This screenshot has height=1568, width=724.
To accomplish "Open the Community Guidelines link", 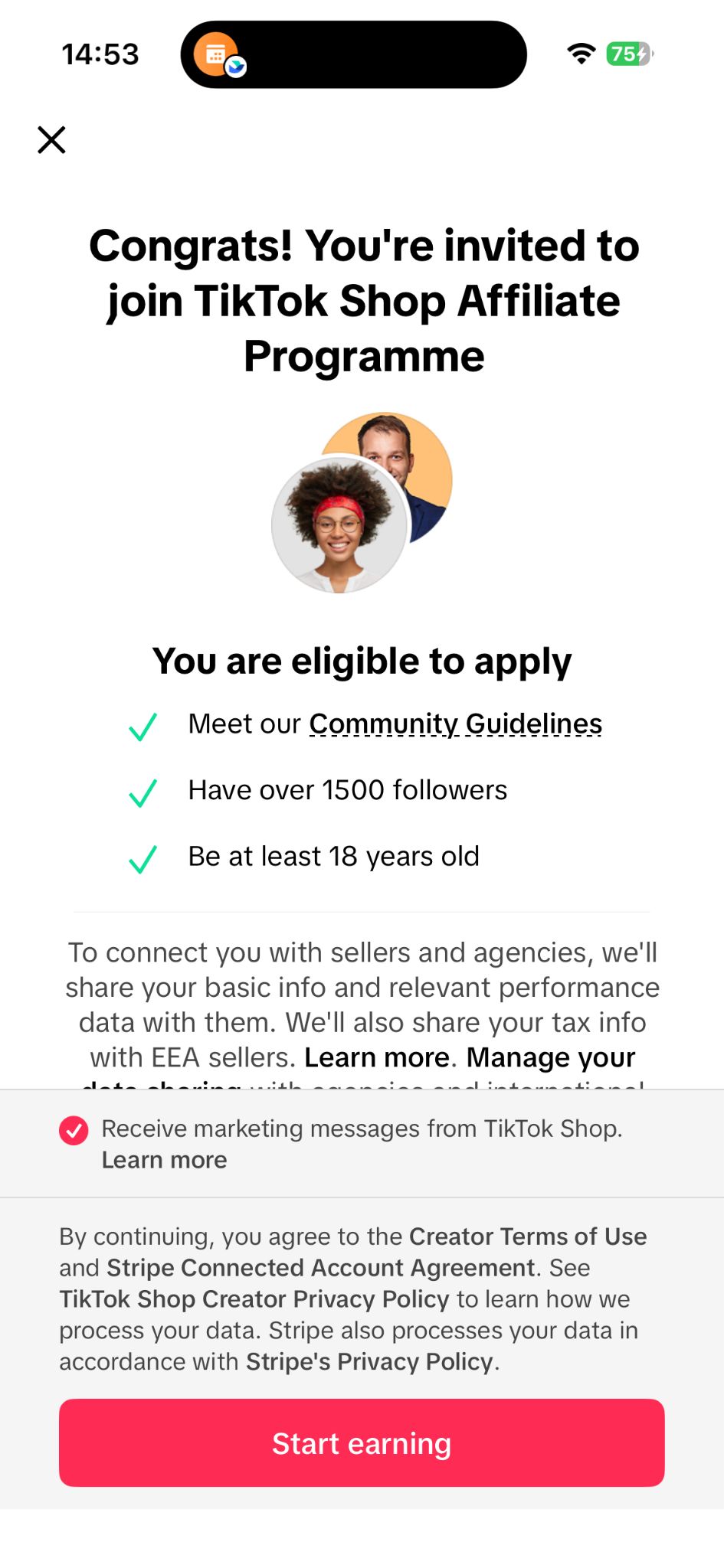I will (x=456, y=724).
